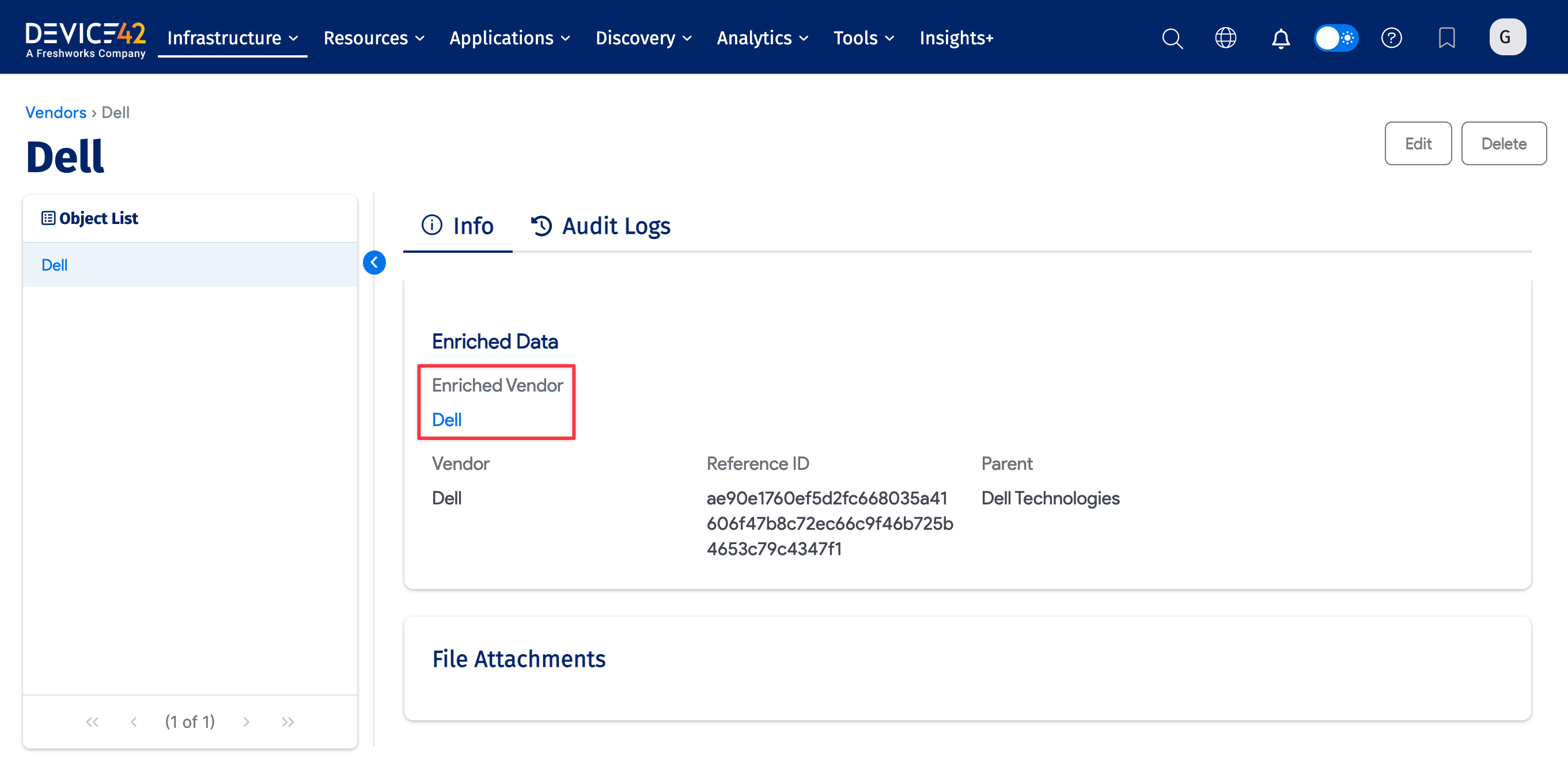
Task: Select Dell in the Object List
Action: (54, 265)
